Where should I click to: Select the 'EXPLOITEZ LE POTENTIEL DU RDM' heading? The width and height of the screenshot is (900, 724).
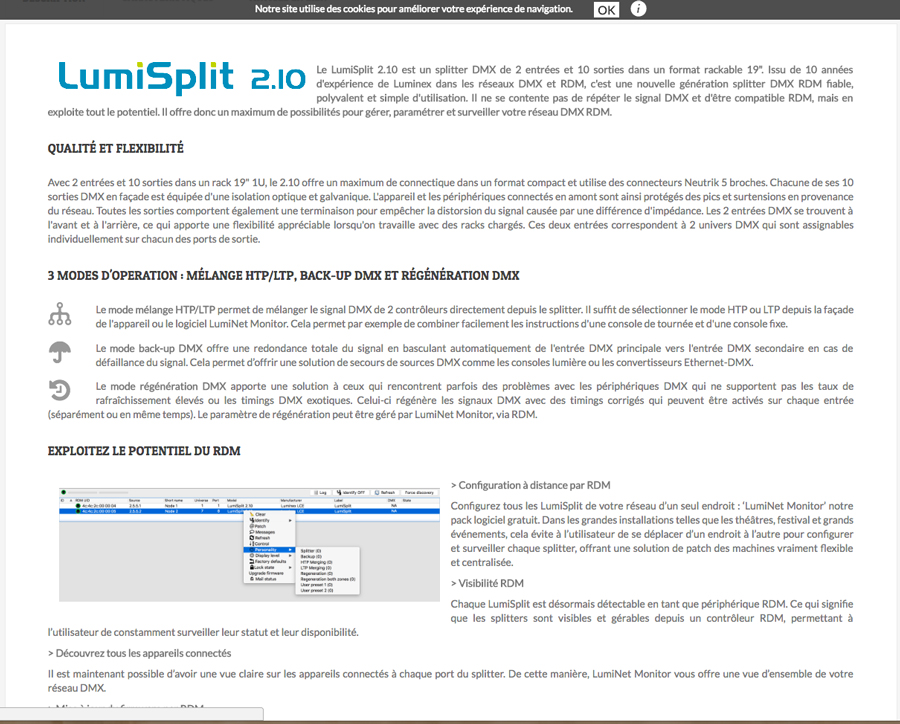144,451
